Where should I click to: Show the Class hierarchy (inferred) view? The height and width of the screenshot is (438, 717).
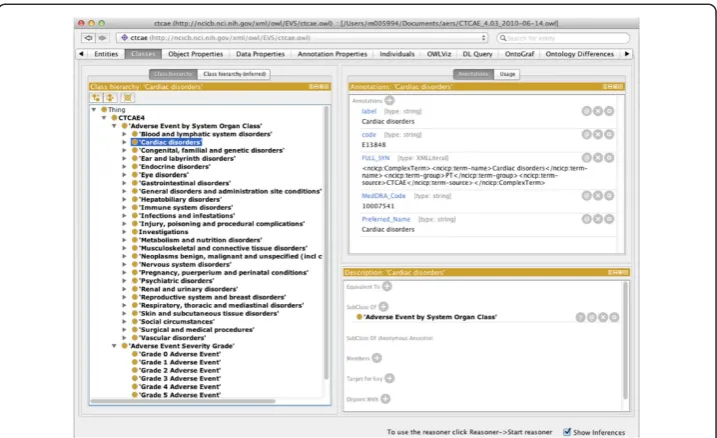click(x=234, y=74)
